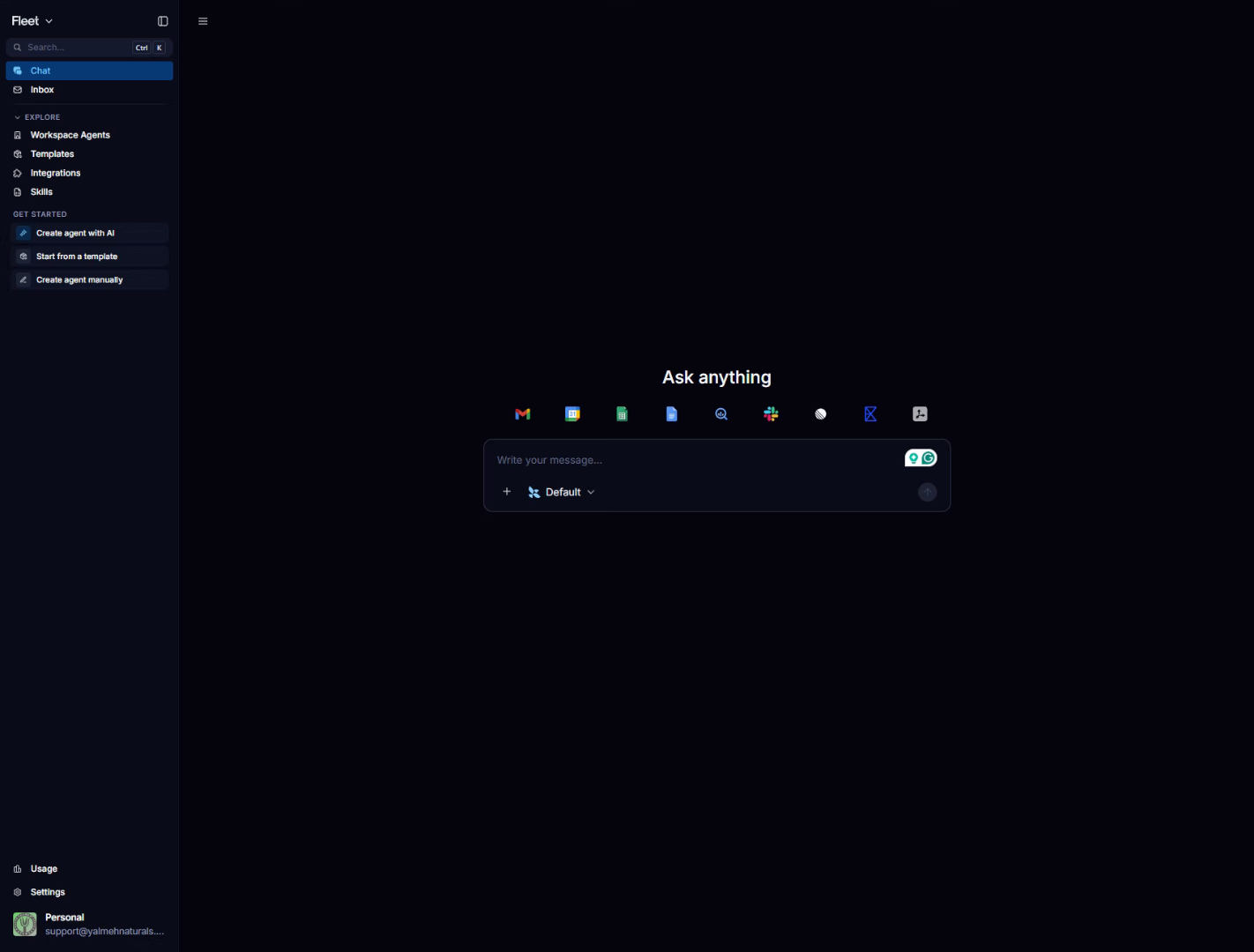Open the Personal account switcher
Viewport: 1254px width, 952px height.
click(89, 924)
